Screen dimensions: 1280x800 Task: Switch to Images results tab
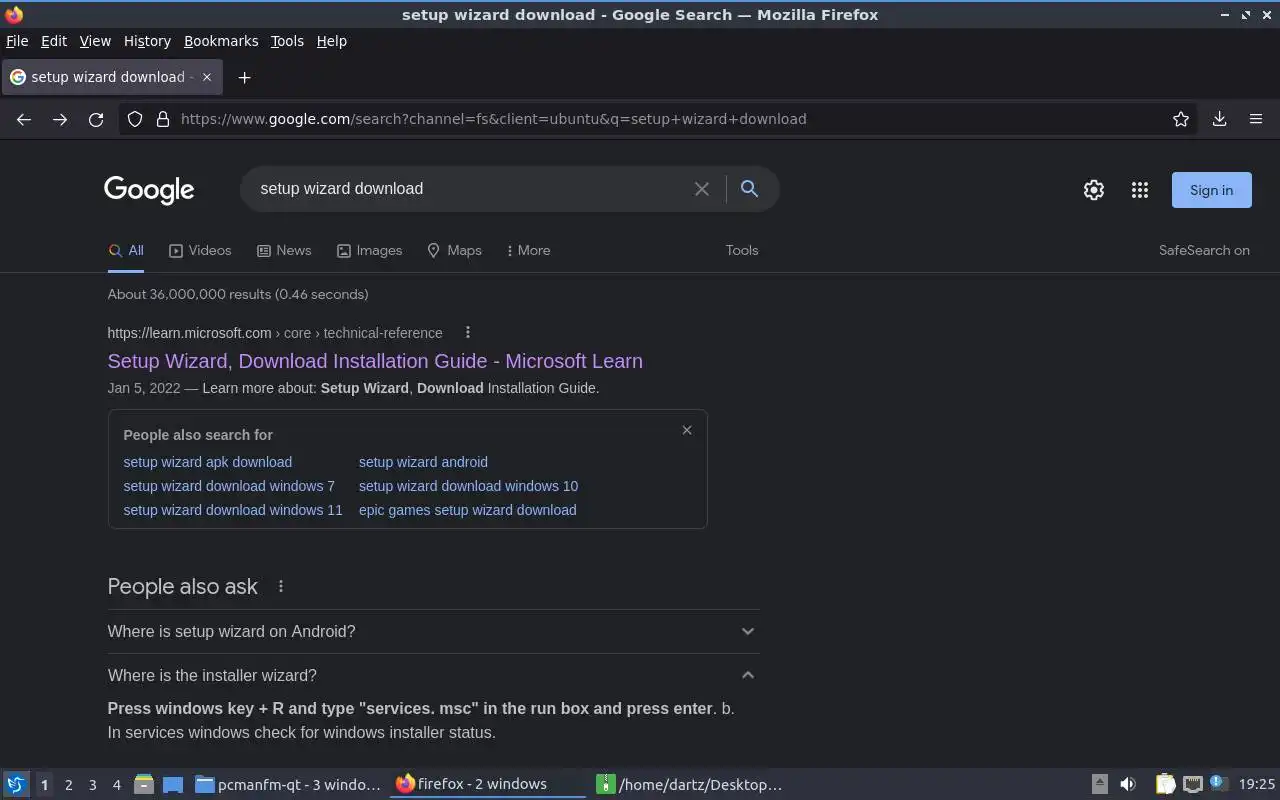(369, 250)
